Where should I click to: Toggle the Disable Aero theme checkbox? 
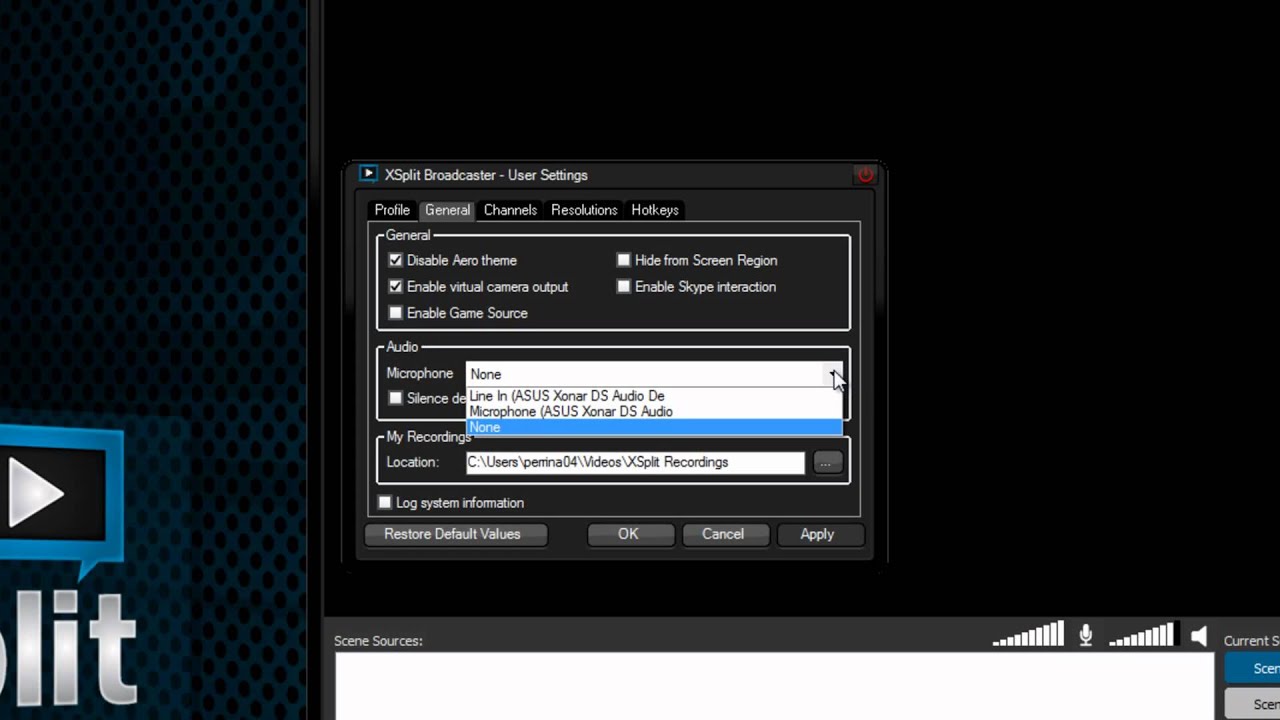(396, 260)
